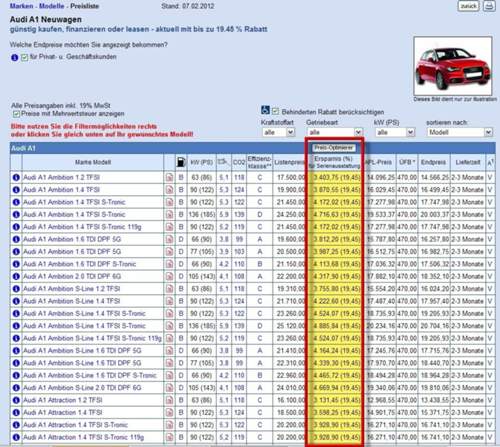Click the Listenpreis value 24.010,00
500x447 pixels.
[291, 388]
